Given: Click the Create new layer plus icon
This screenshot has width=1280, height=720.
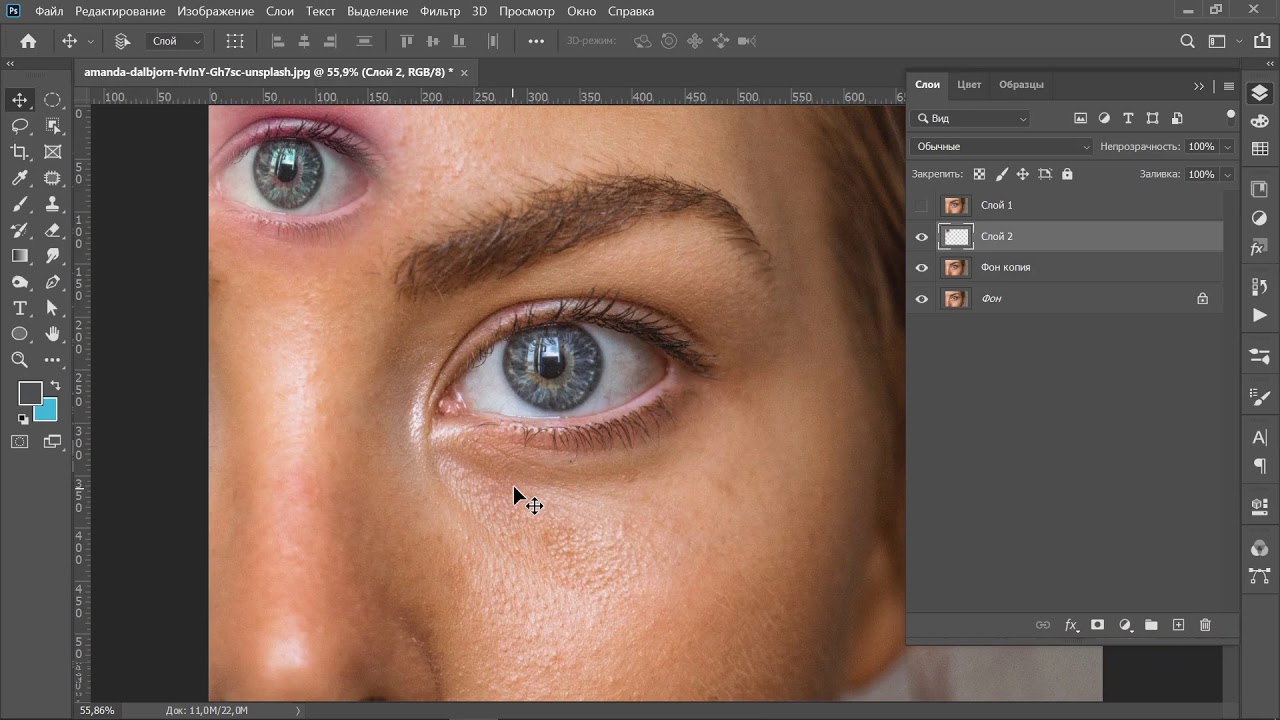Looking at the screenshot, I should coord(1178,625).
